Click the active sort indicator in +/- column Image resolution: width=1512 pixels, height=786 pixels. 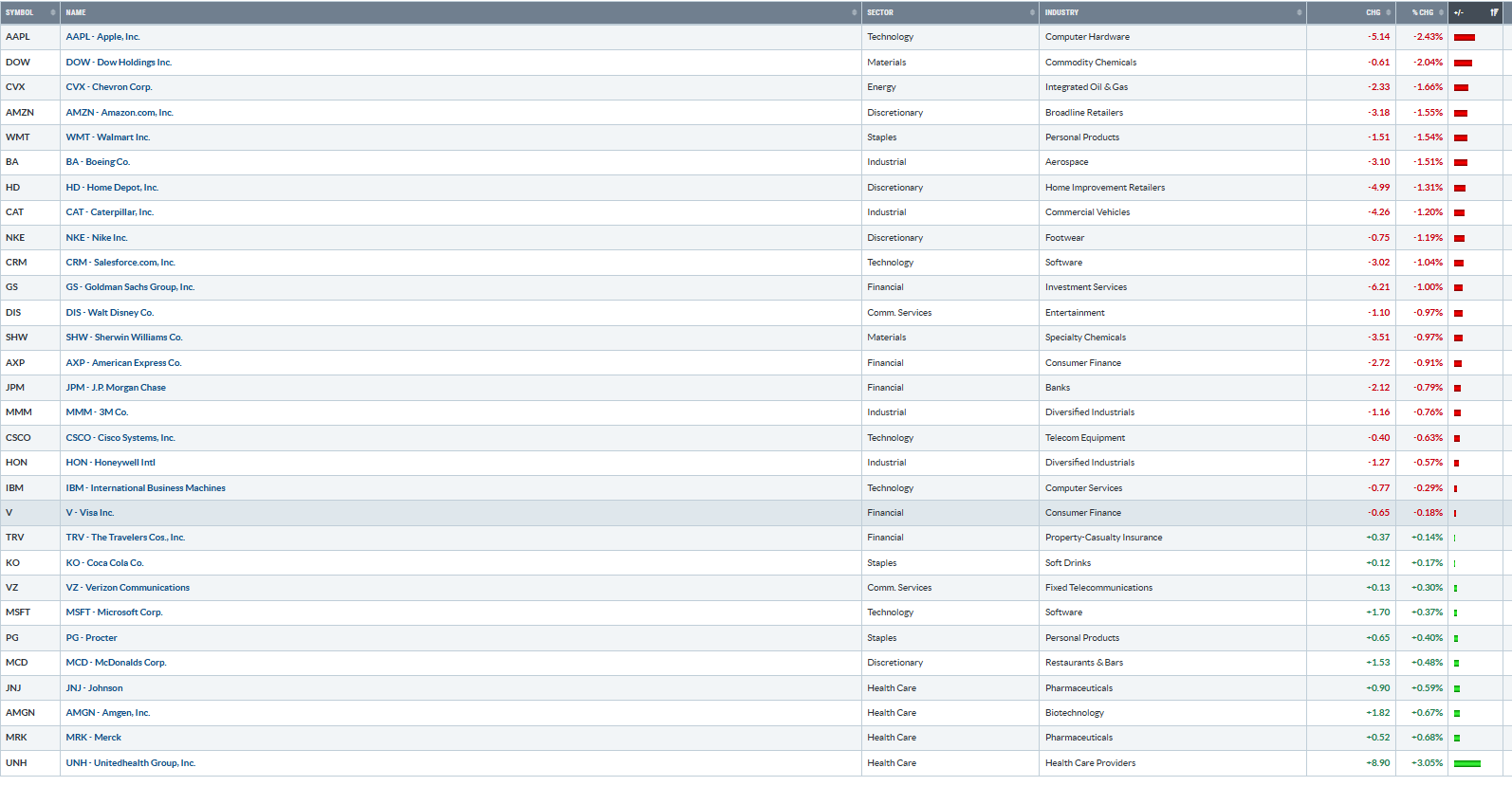pos(1494,12)
